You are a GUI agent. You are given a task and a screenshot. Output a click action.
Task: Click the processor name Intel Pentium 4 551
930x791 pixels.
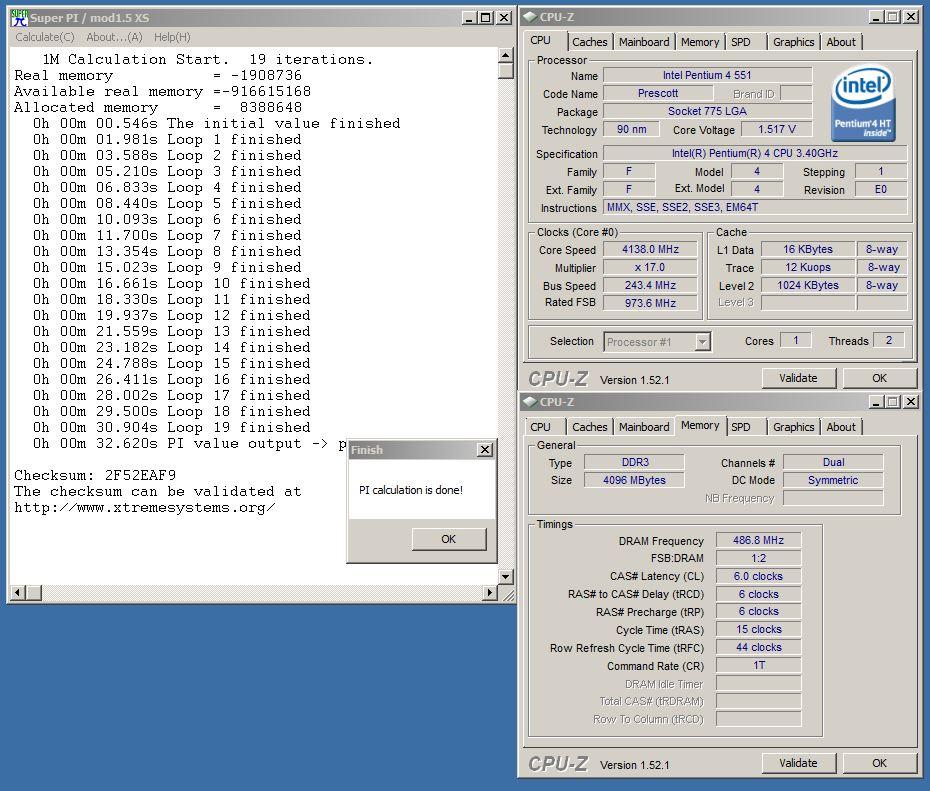707,75
